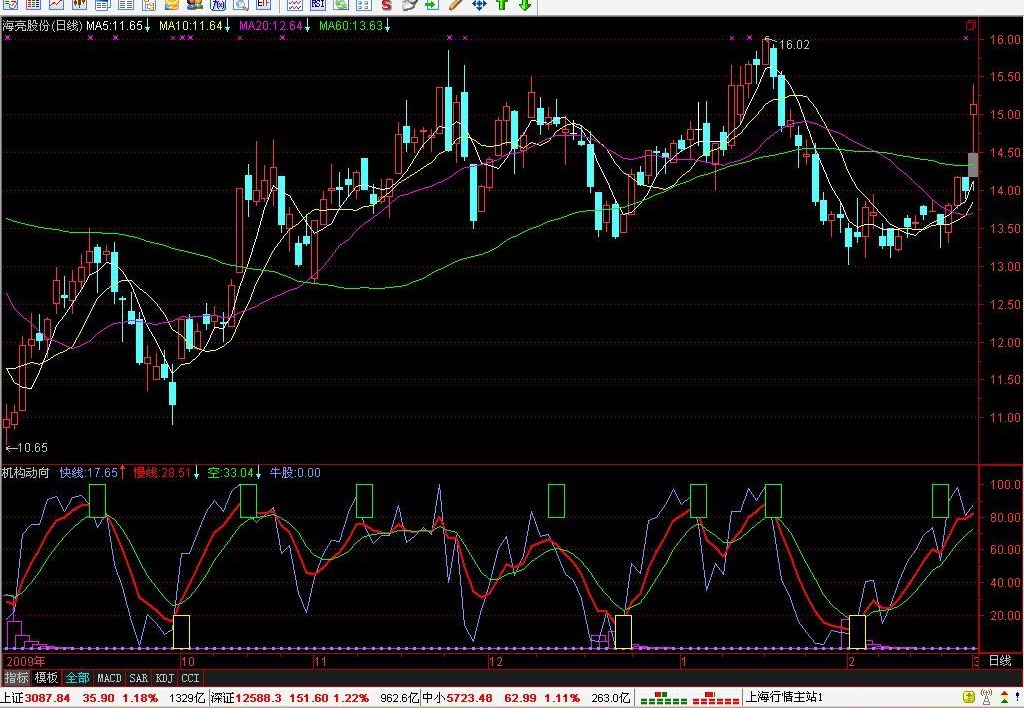Select the 全部 tab
Image resolution: width=1024 pixels, height=708 pixels.
pyautogui.click(x=77, y=678)
